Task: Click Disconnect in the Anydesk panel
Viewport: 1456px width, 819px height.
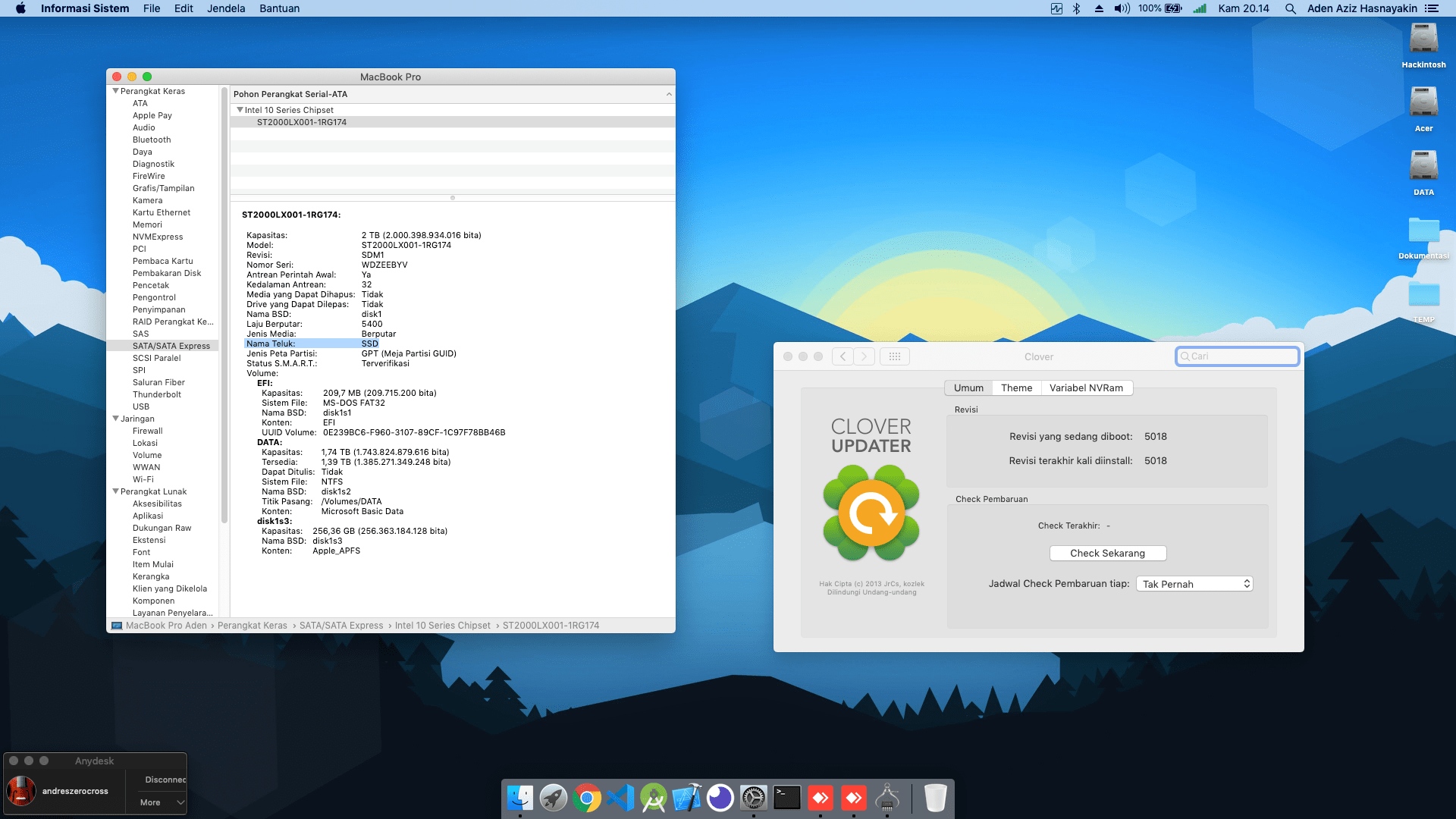Action: 165,780
